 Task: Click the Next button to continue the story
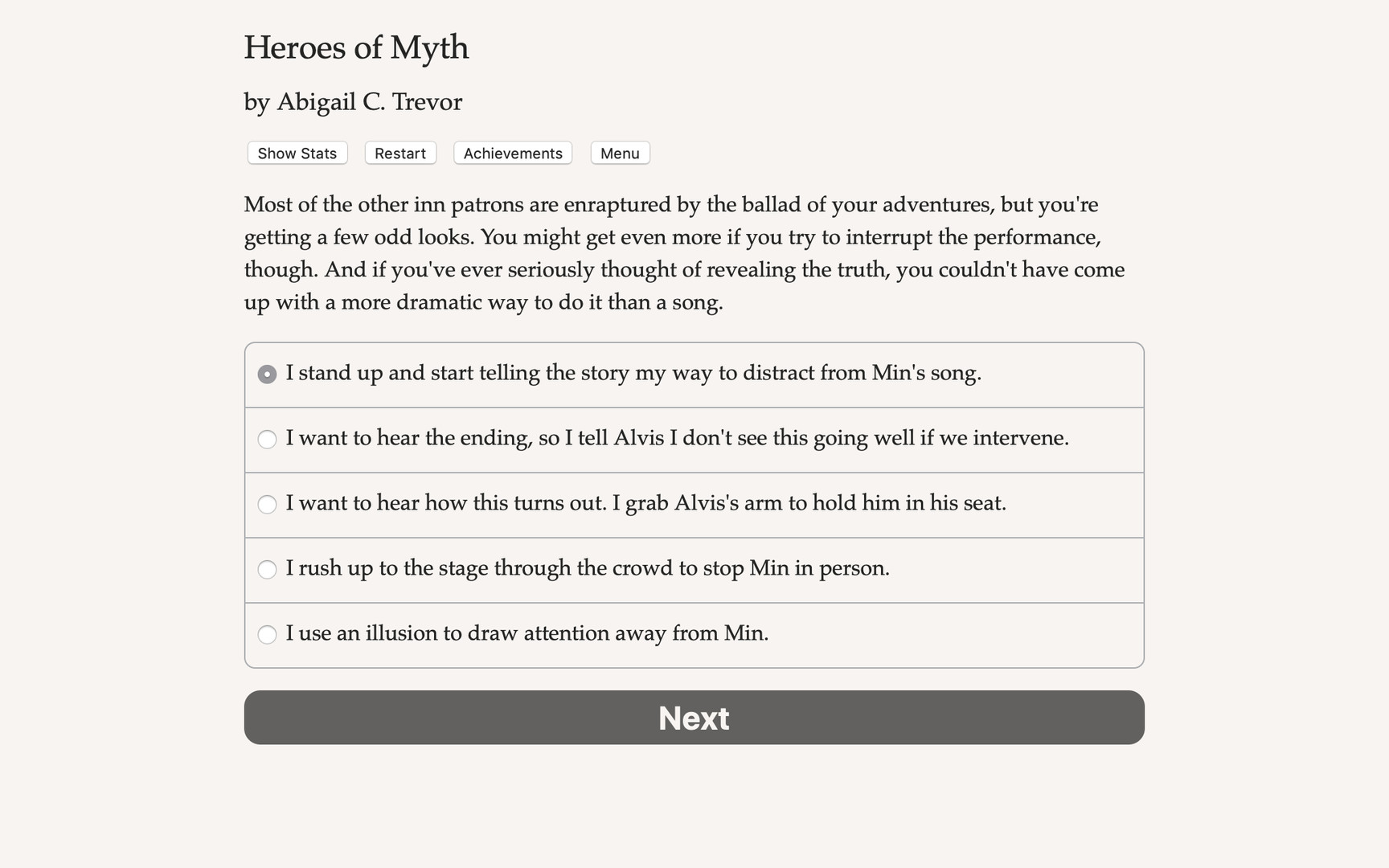pyautogui.click(x=693, y=718)
